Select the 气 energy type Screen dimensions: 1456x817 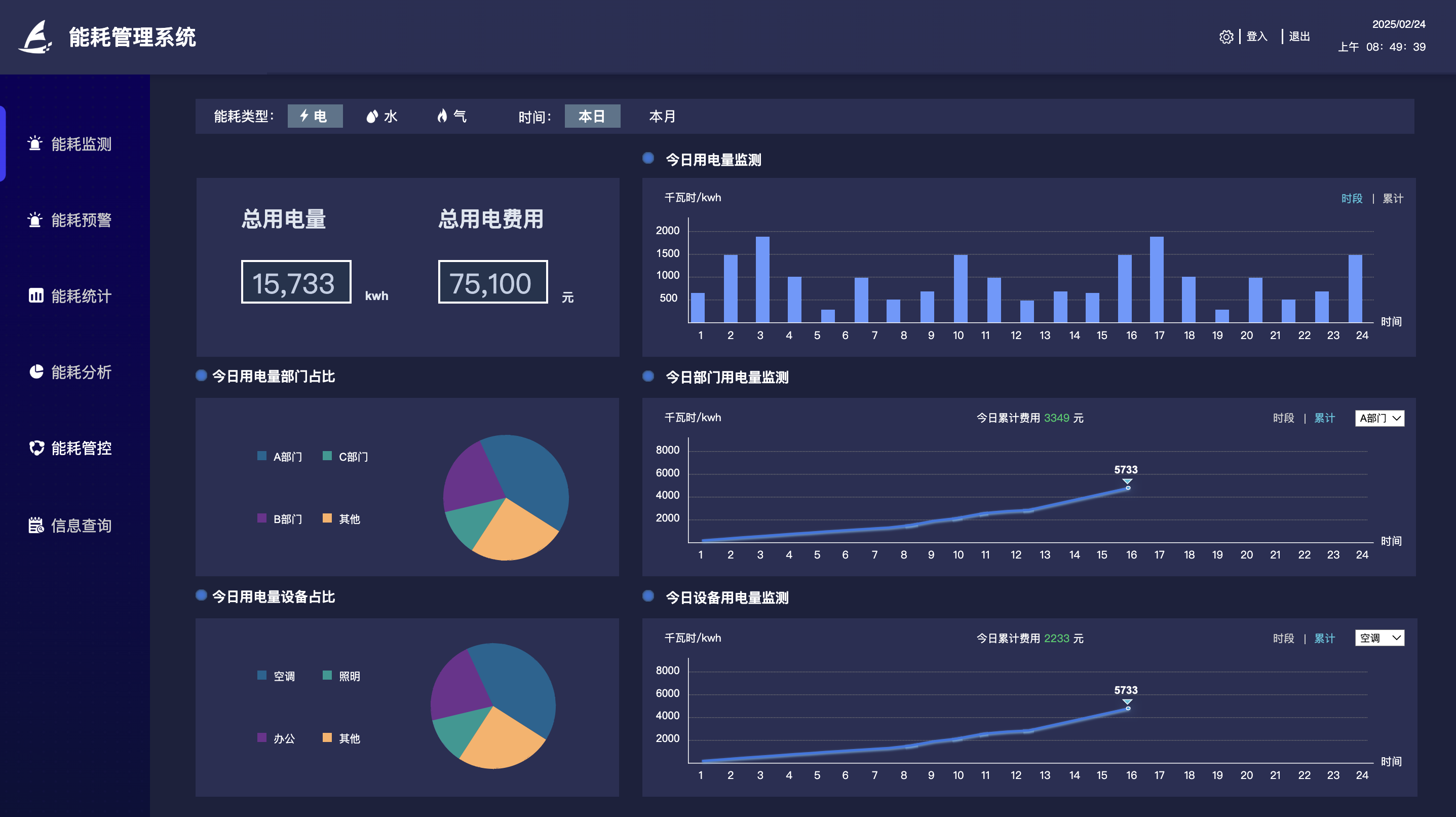pyautogui.click(x=451, y=116)
